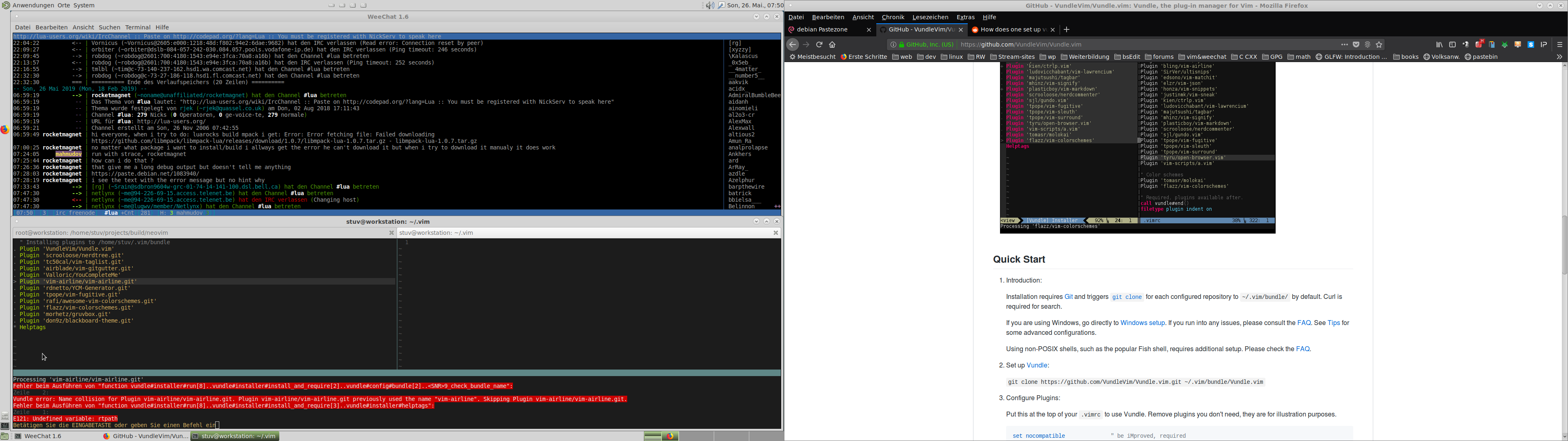1568x441 pixels.
Task: Follow the 'Windows setup' link
Action: click(1143, 323)
